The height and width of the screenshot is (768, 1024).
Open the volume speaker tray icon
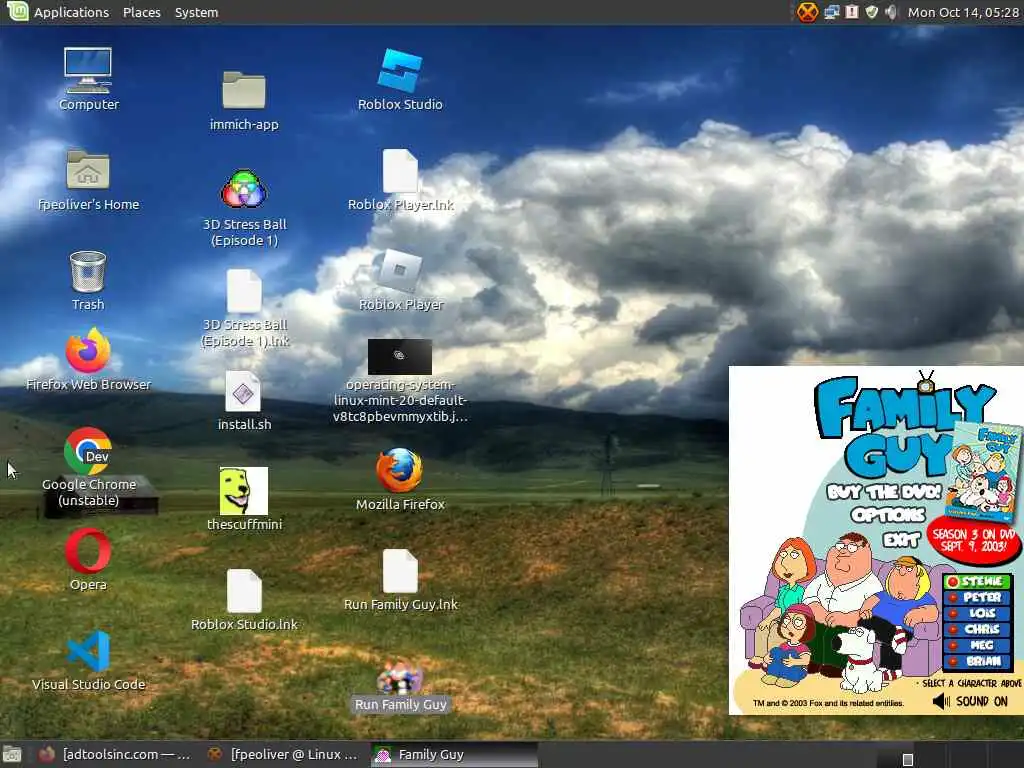(891, 12)
